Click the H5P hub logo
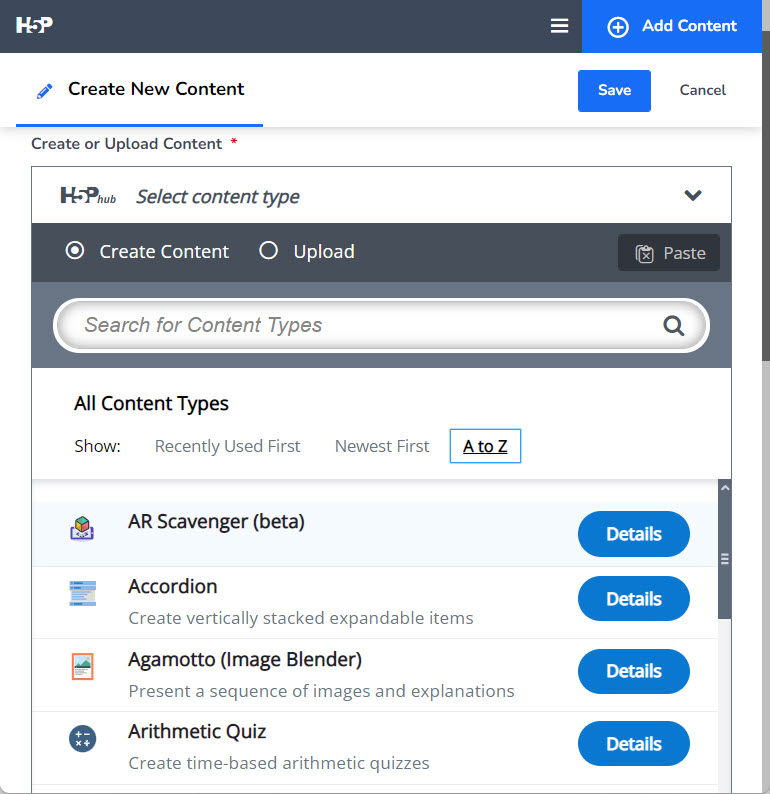Screen dimensions: 770x794 (88, 195)
